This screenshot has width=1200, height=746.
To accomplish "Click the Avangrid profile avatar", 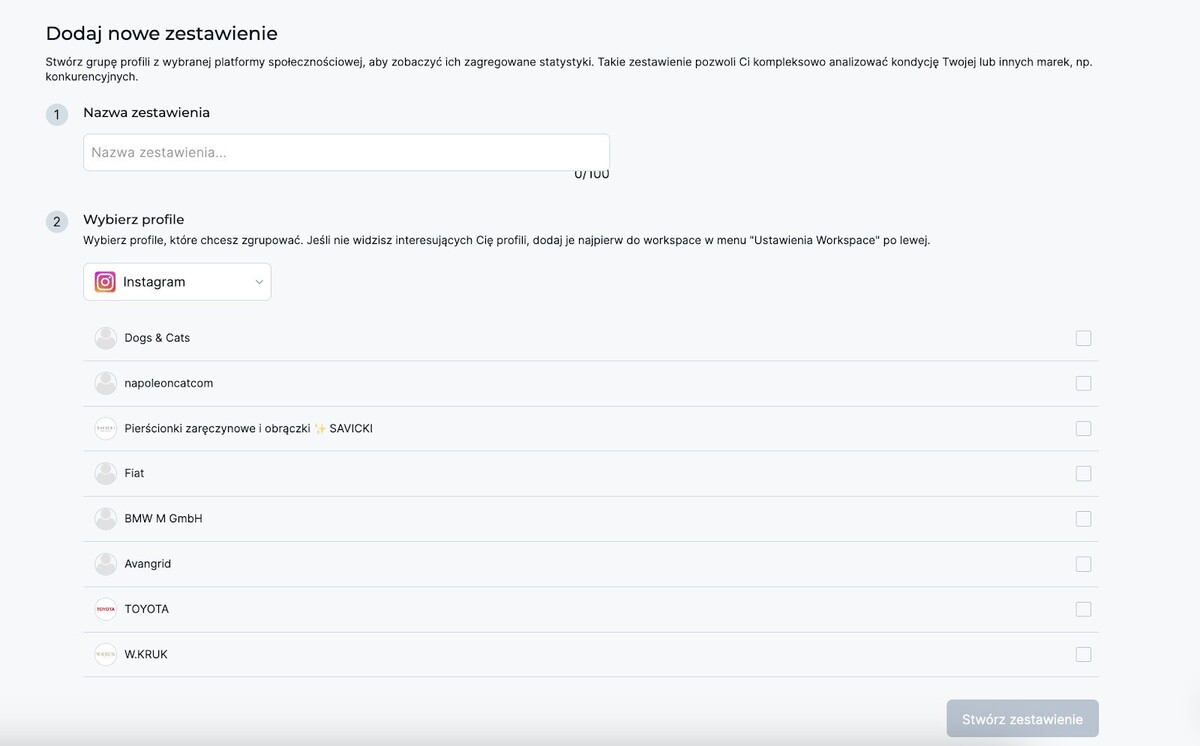I will 106,564.
